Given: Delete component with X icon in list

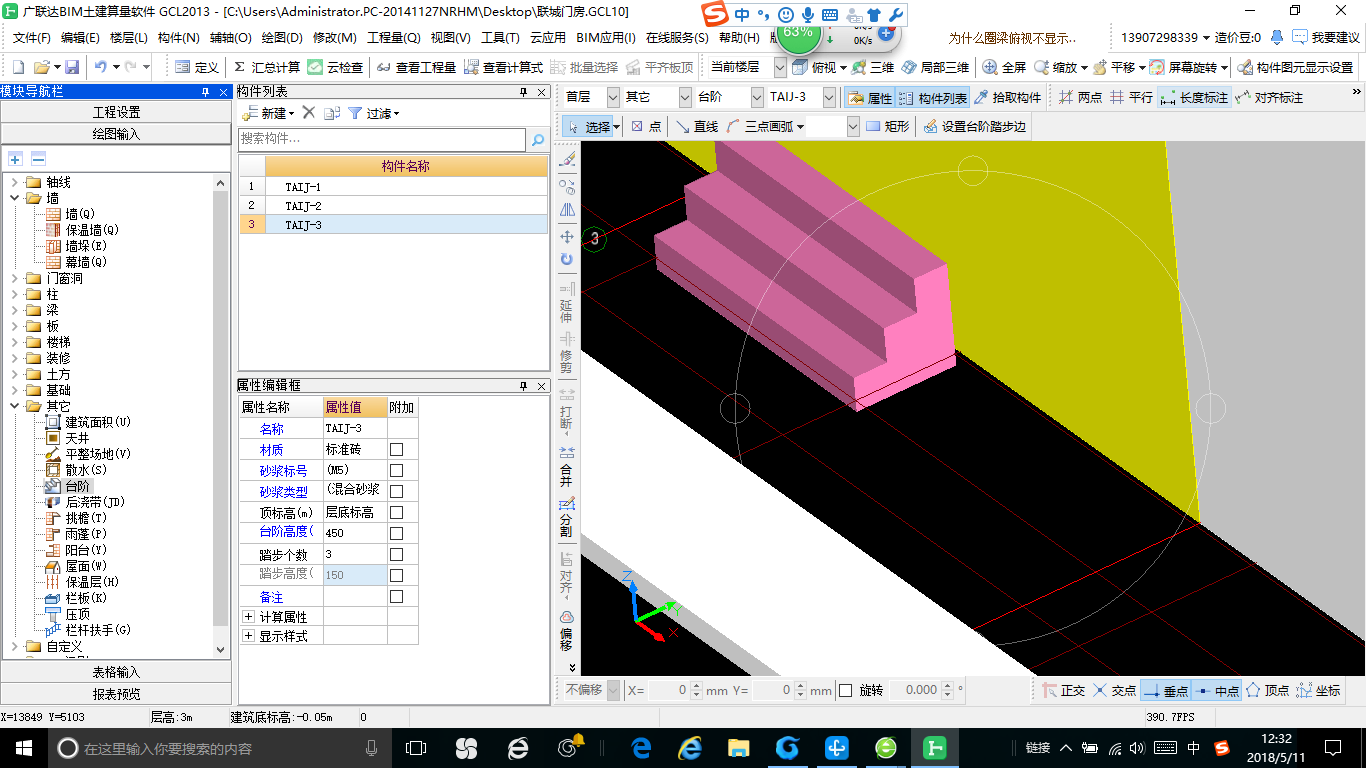Looking at the screenshot, I should tap(309, 113).
